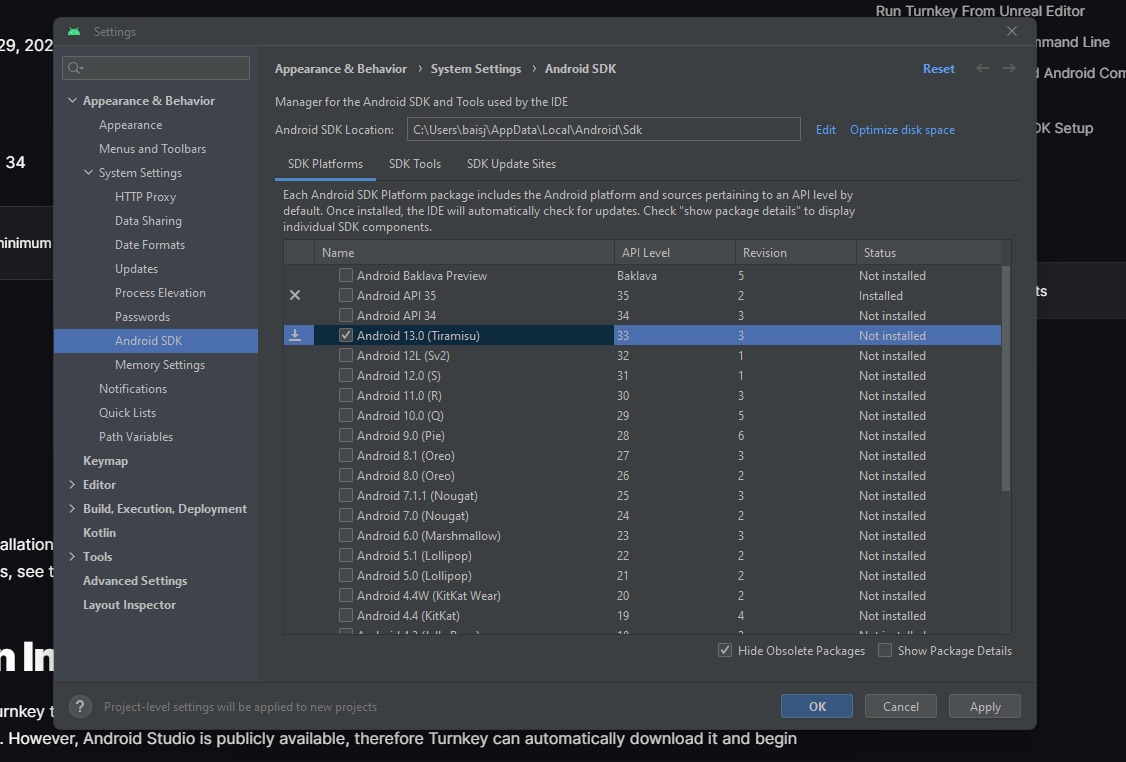
Task: Expand the Editor settings node
Action: (73, 485)
